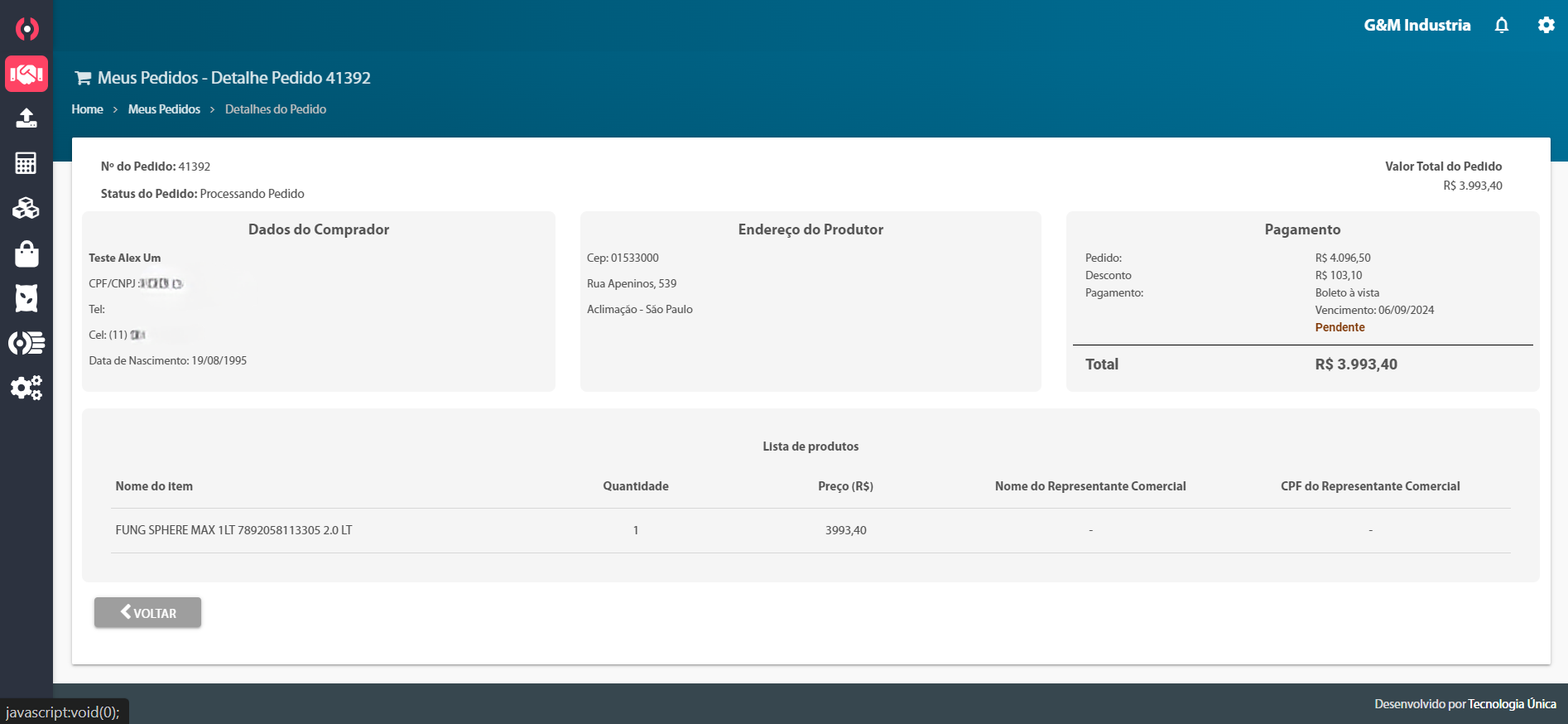Click the red logo icon at sidebar top
Viewport: 1568px width, 724px height.
26,29
